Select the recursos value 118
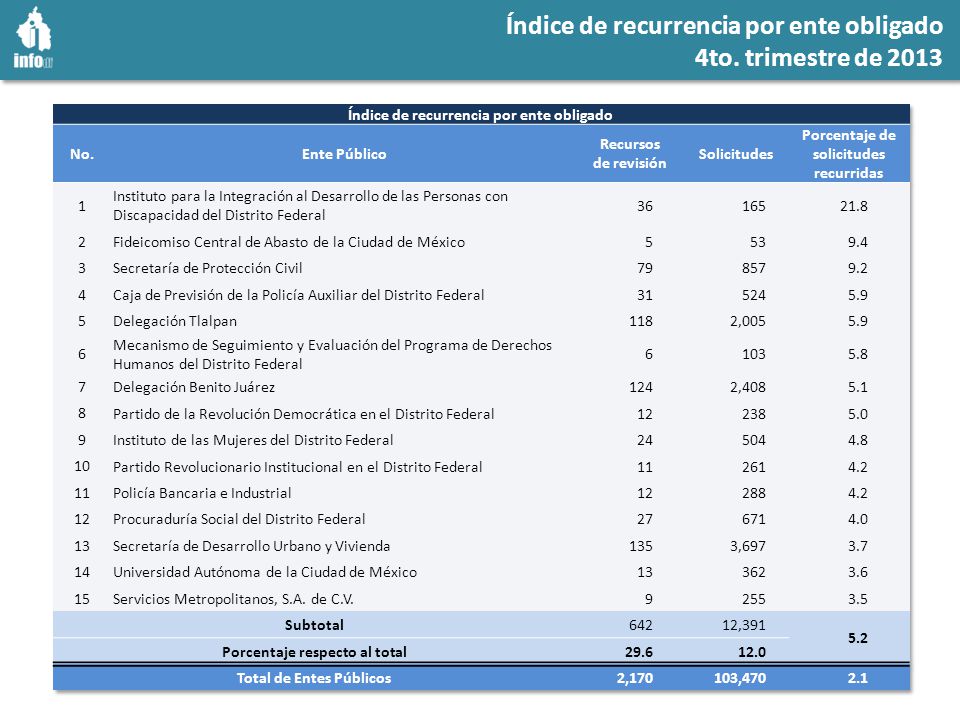The height and width of the screenshot is (720, 960). click(x=641, y=321)
